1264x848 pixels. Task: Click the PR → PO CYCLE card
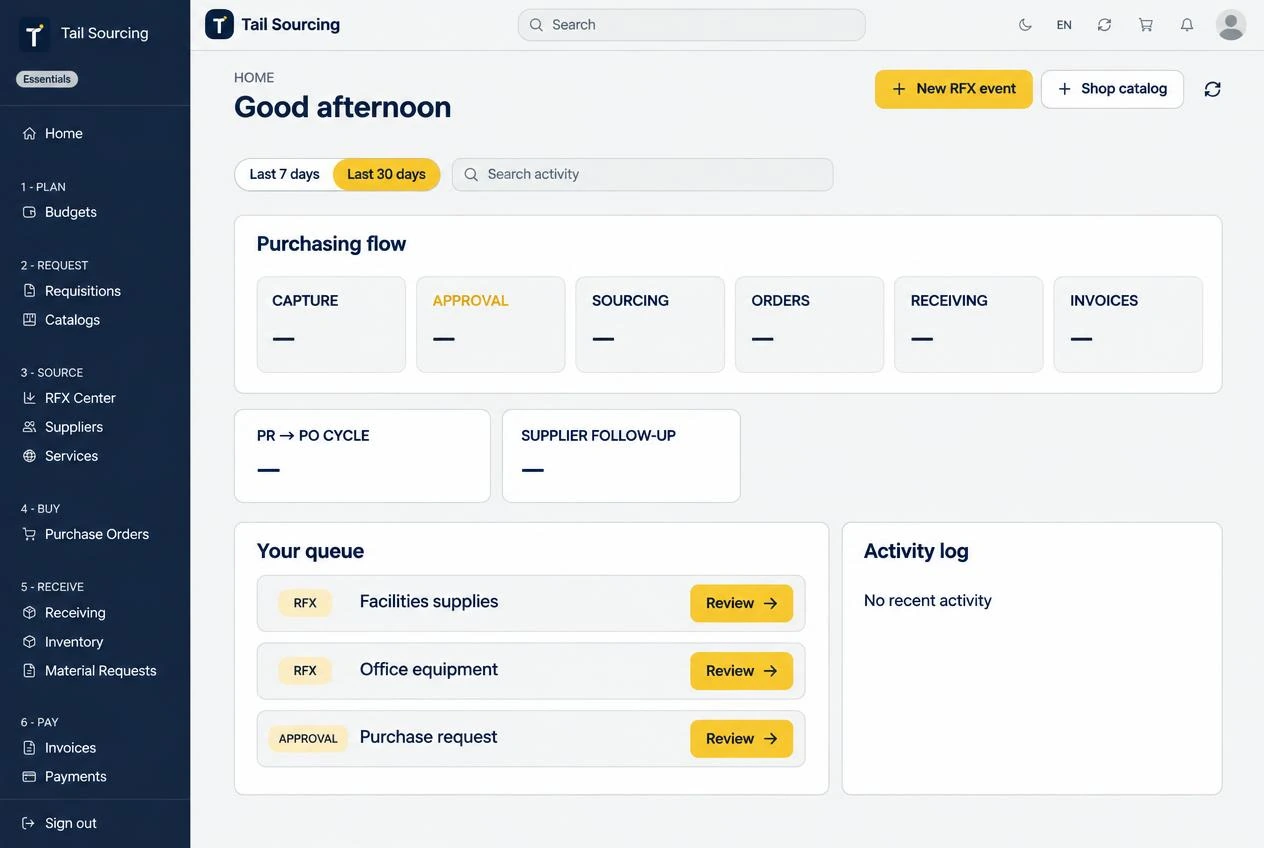pos(362,456)
